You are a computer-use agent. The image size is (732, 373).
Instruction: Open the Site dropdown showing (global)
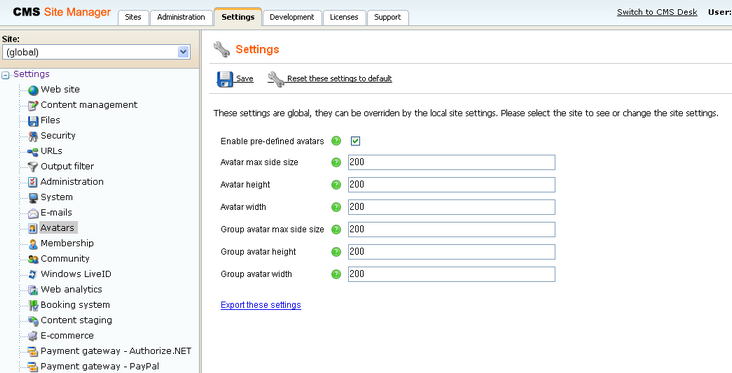[x=96, y=52]
